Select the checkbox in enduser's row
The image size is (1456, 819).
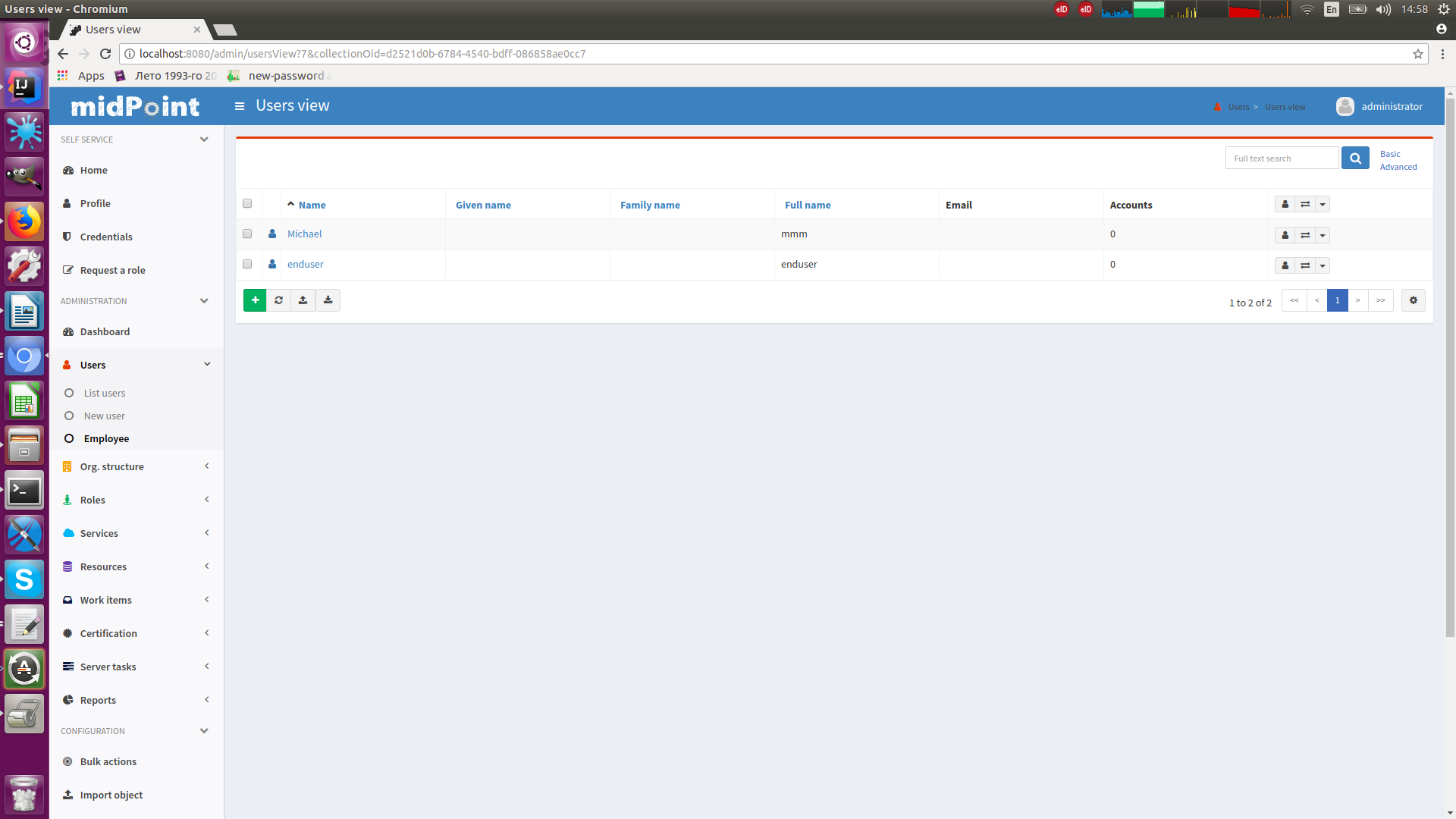pyautogui.click(x=247, y=264)
